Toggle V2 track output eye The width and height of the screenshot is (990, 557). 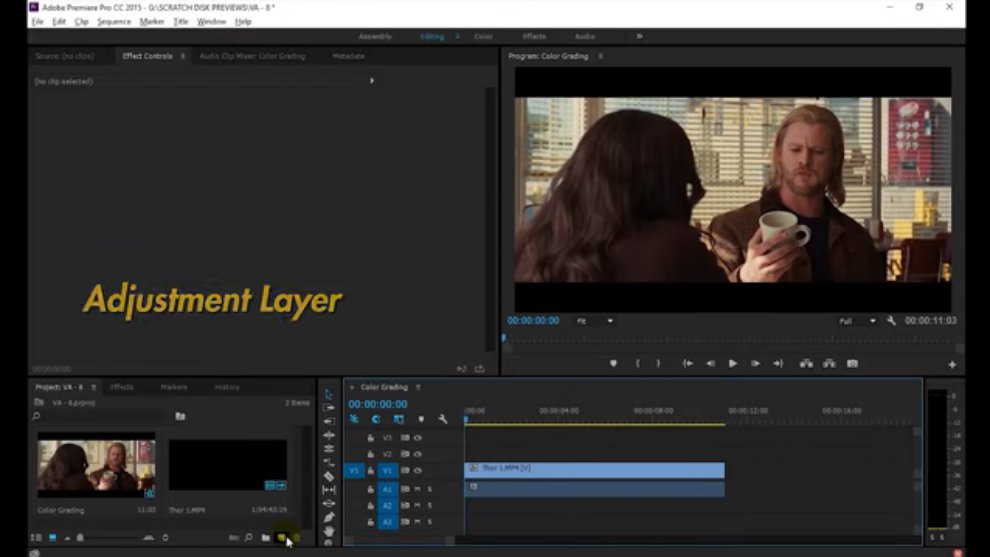[417, 454]
